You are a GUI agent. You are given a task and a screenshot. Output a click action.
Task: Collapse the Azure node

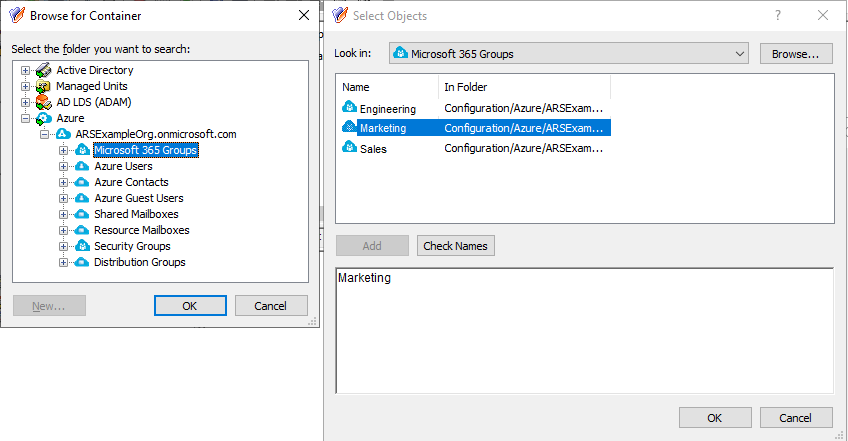pos(25,118)
